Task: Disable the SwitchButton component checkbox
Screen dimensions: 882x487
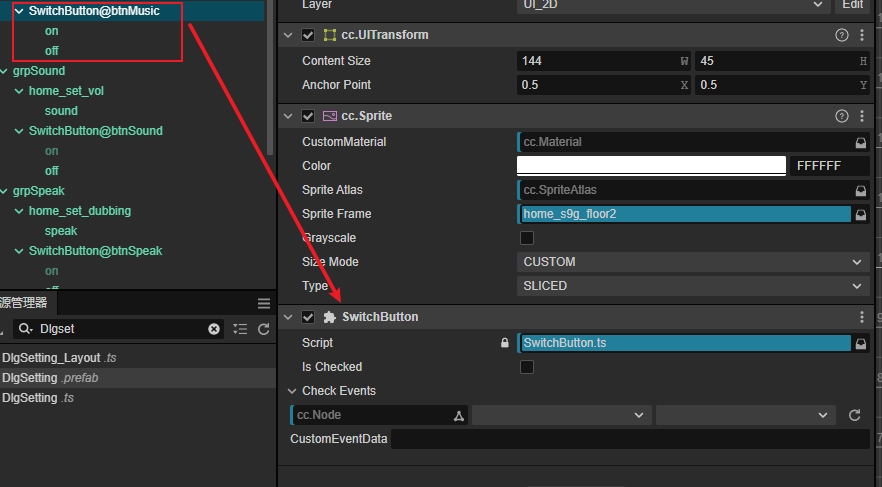Action: click(308, 317)
